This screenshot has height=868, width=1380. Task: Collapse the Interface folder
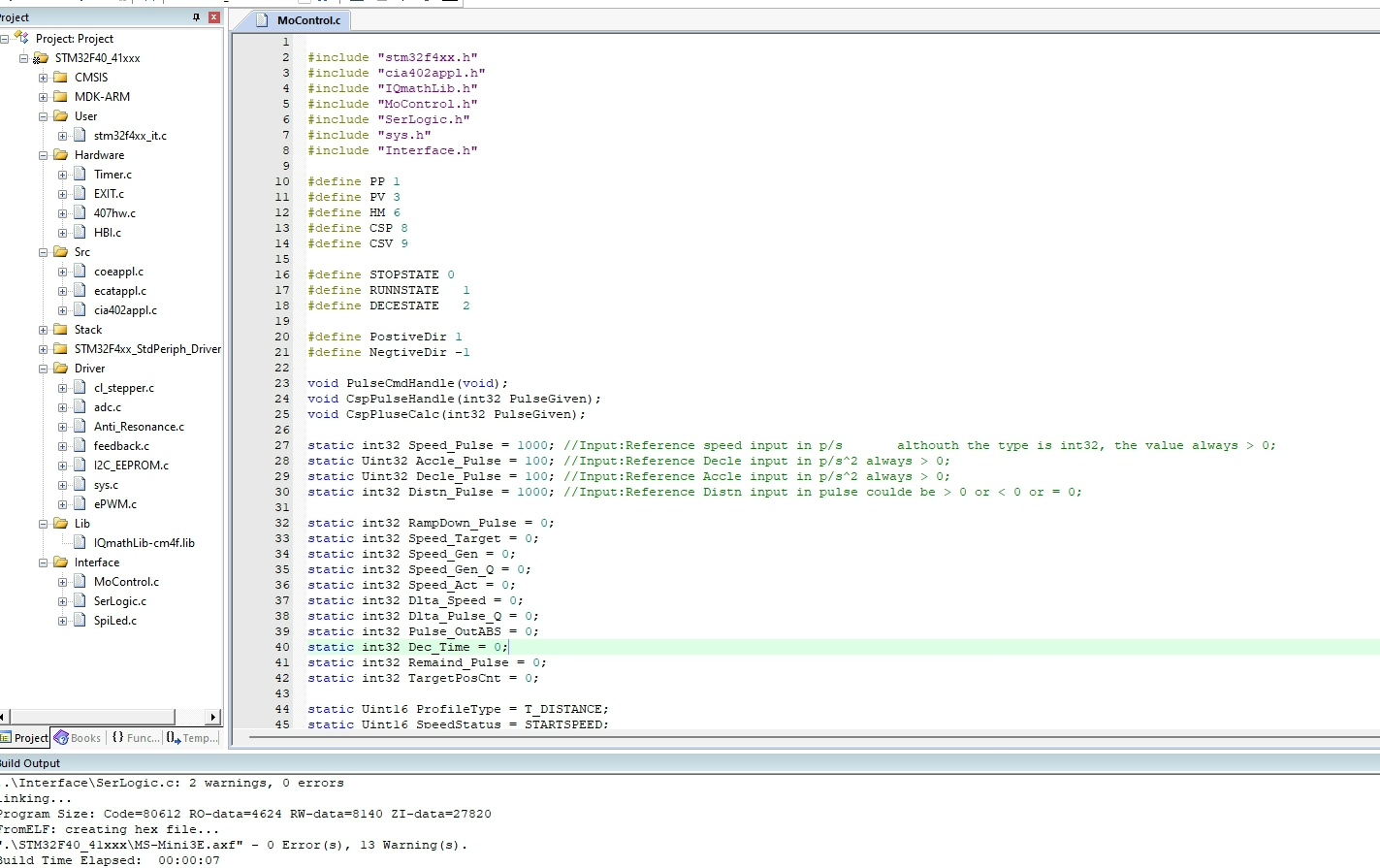coord(44,563)
